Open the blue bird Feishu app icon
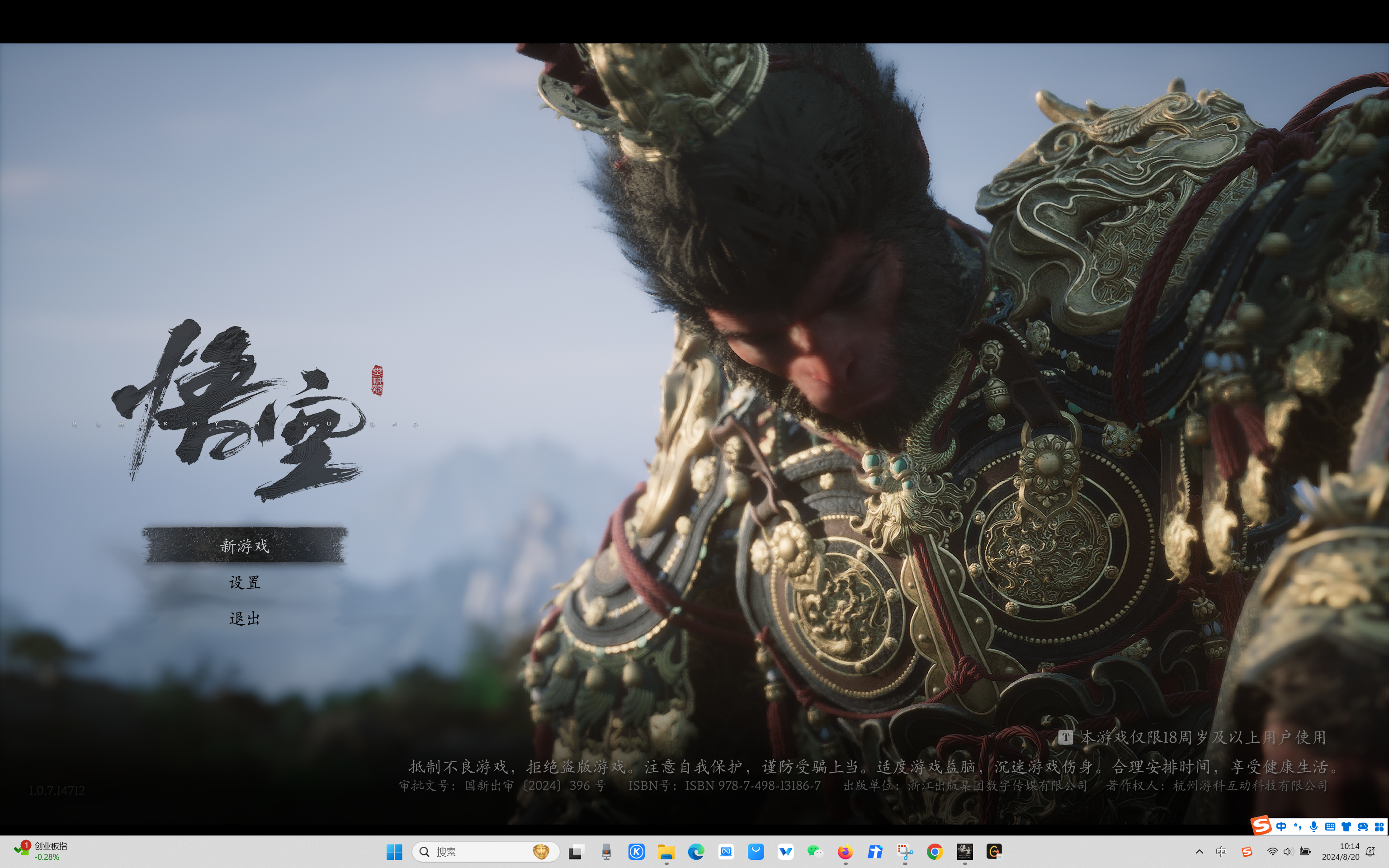 pos(875,852)
